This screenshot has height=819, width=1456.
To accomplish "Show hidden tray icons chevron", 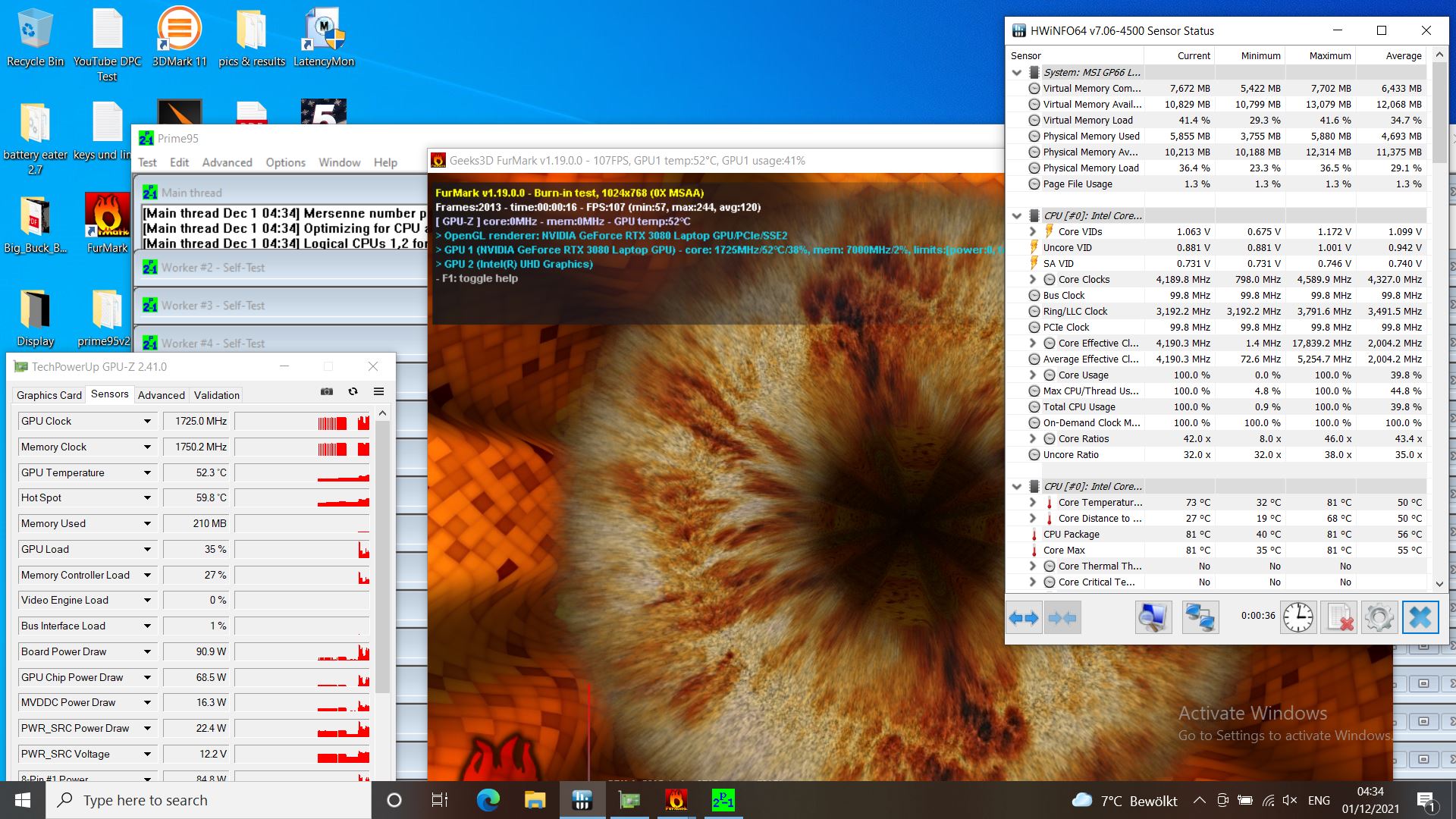I will [1199, 800].
